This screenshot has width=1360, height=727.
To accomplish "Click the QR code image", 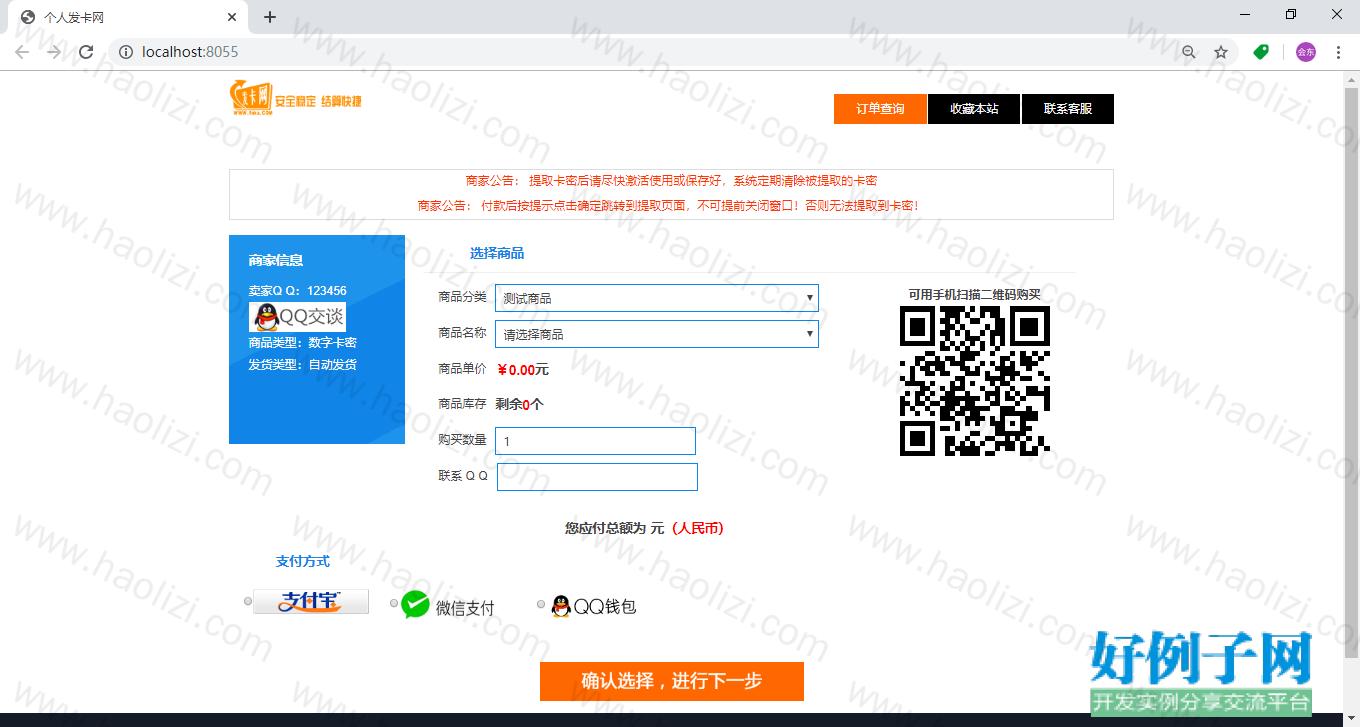I will click(975, 381).
